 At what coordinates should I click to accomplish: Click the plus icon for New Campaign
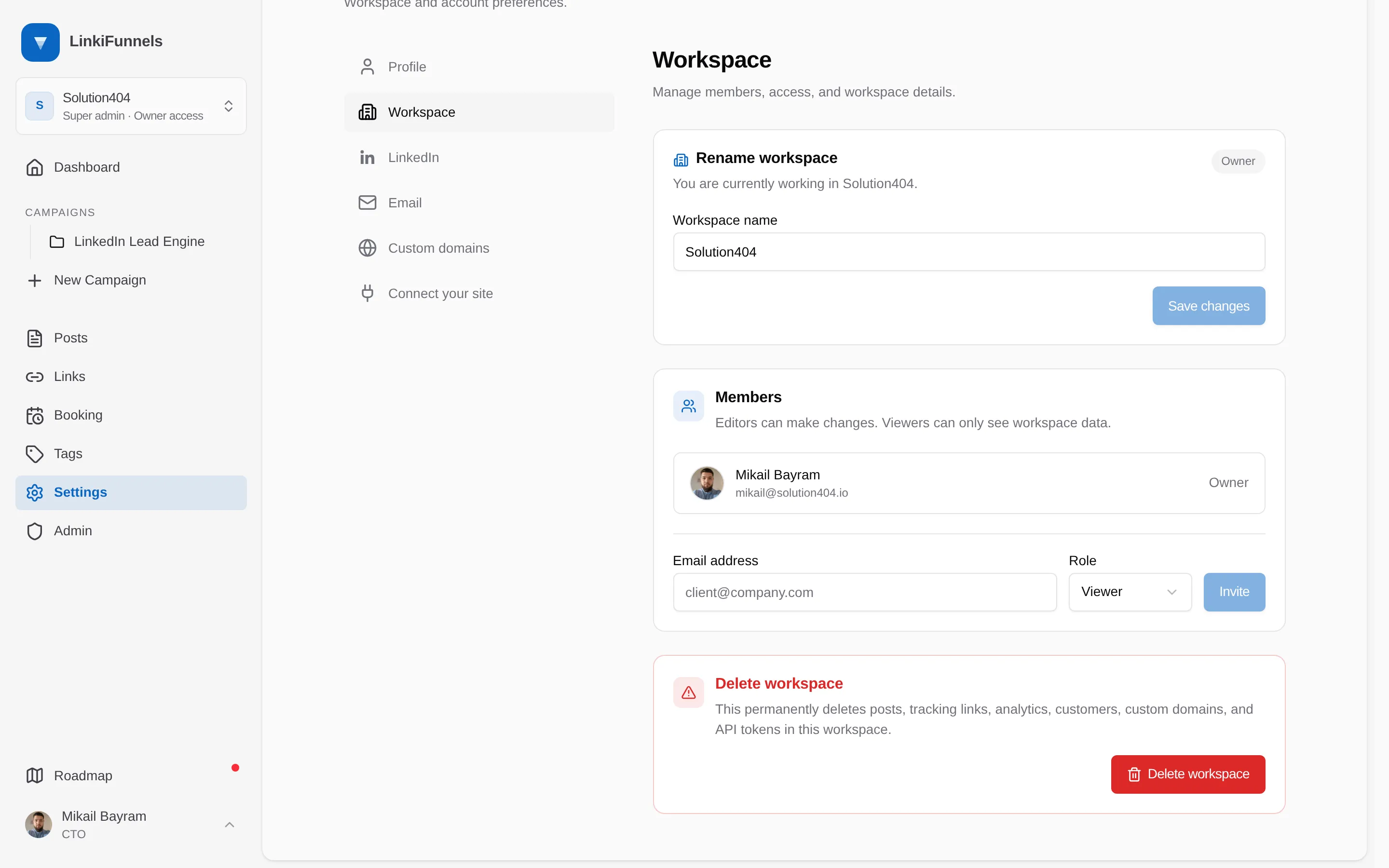[x=34, y=280]
